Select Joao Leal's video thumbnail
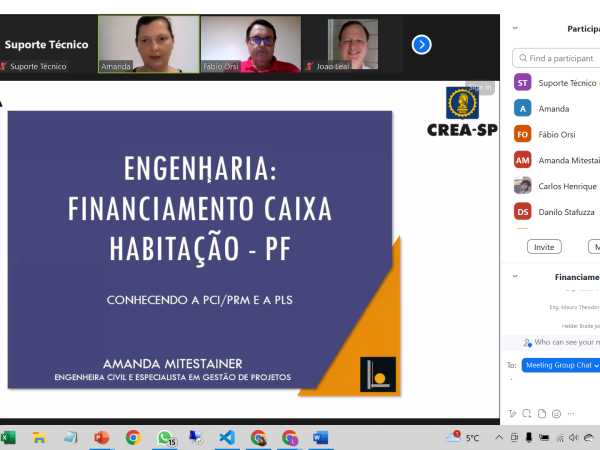Screen dimensions: 600x450 tap(353, 44)
